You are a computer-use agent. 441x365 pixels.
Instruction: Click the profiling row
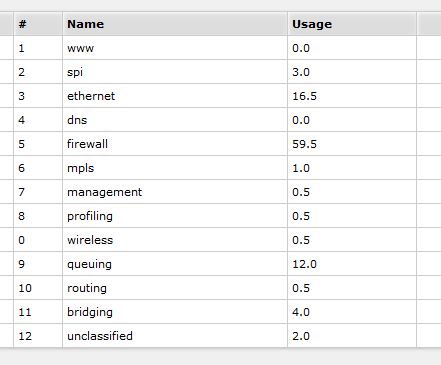coord(220,216)
